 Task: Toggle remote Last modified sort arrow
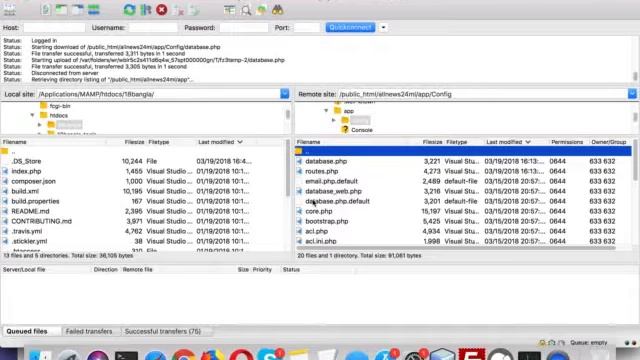[528, 142]
